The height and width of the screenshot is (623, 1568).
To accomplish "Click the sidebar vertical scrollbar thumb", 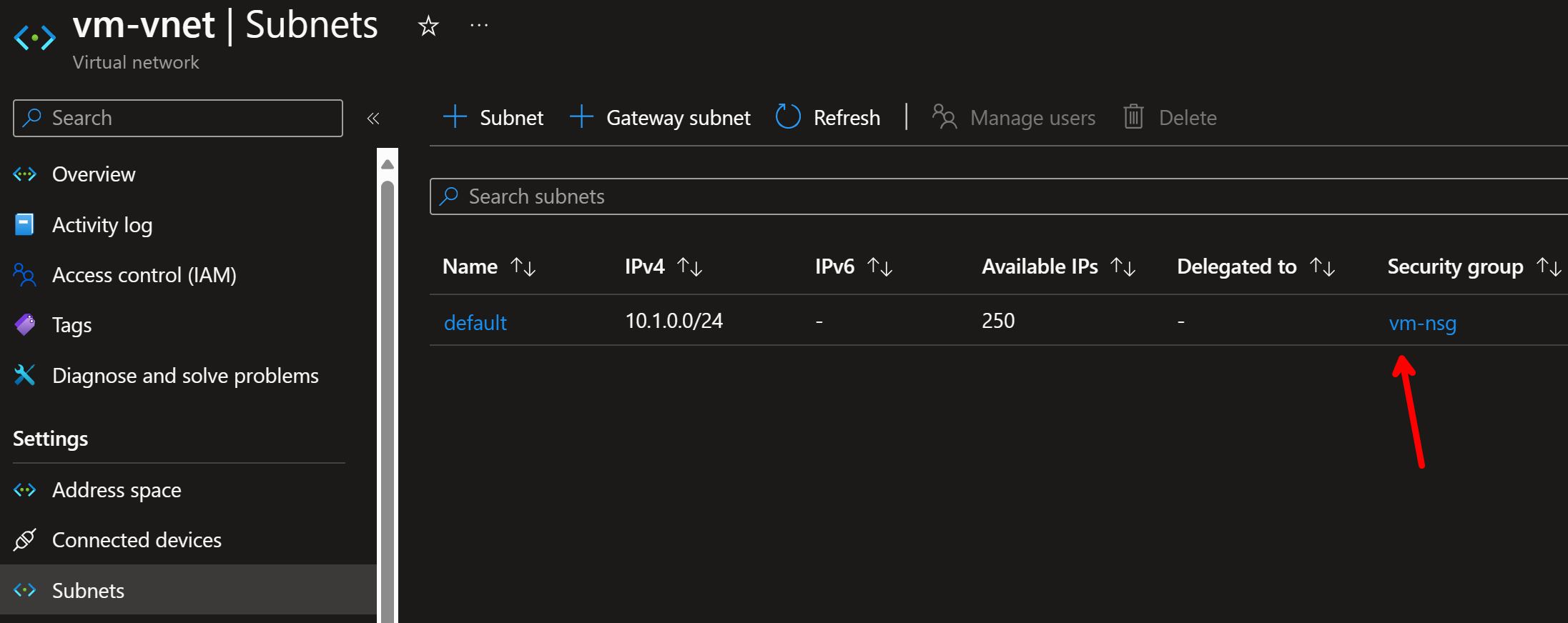I will (388, 400).
